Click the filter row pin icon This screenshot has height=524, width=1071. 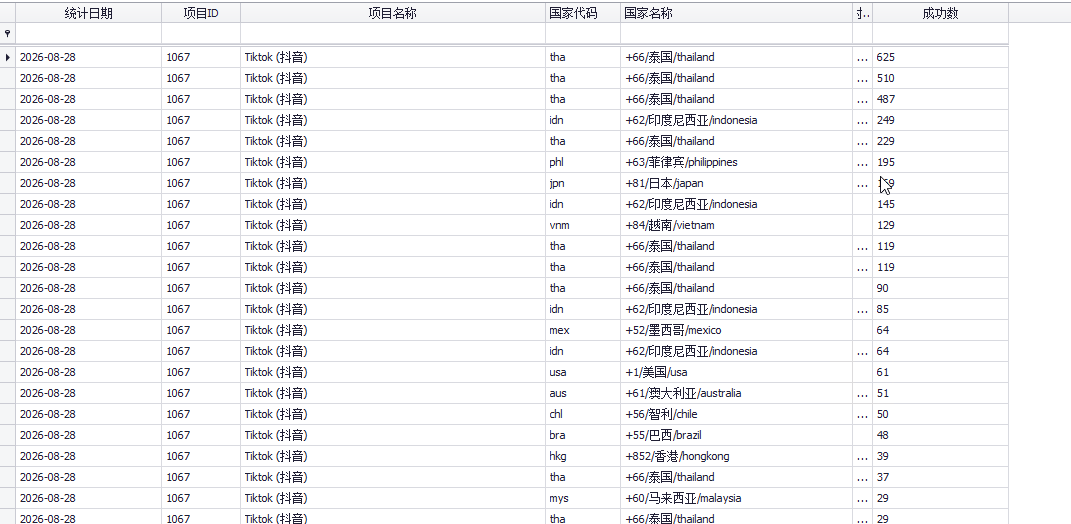pyautogui.click(x=8, y=33)
